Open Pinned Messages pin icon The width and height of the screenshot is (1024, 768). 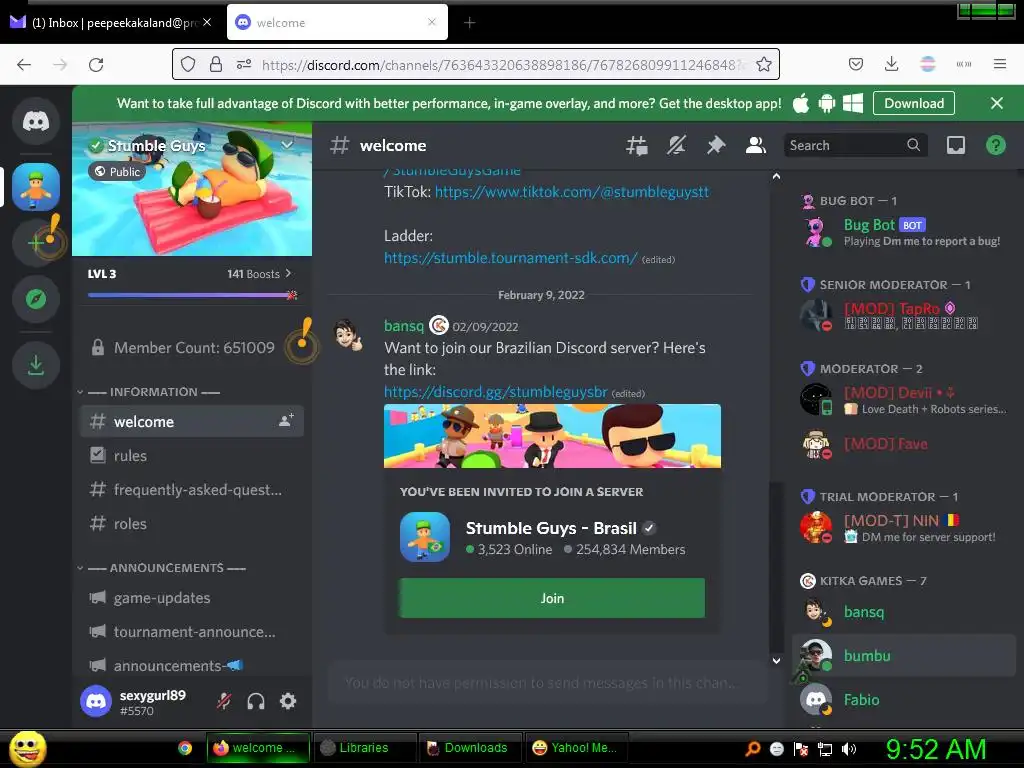(x=716, y=145)
